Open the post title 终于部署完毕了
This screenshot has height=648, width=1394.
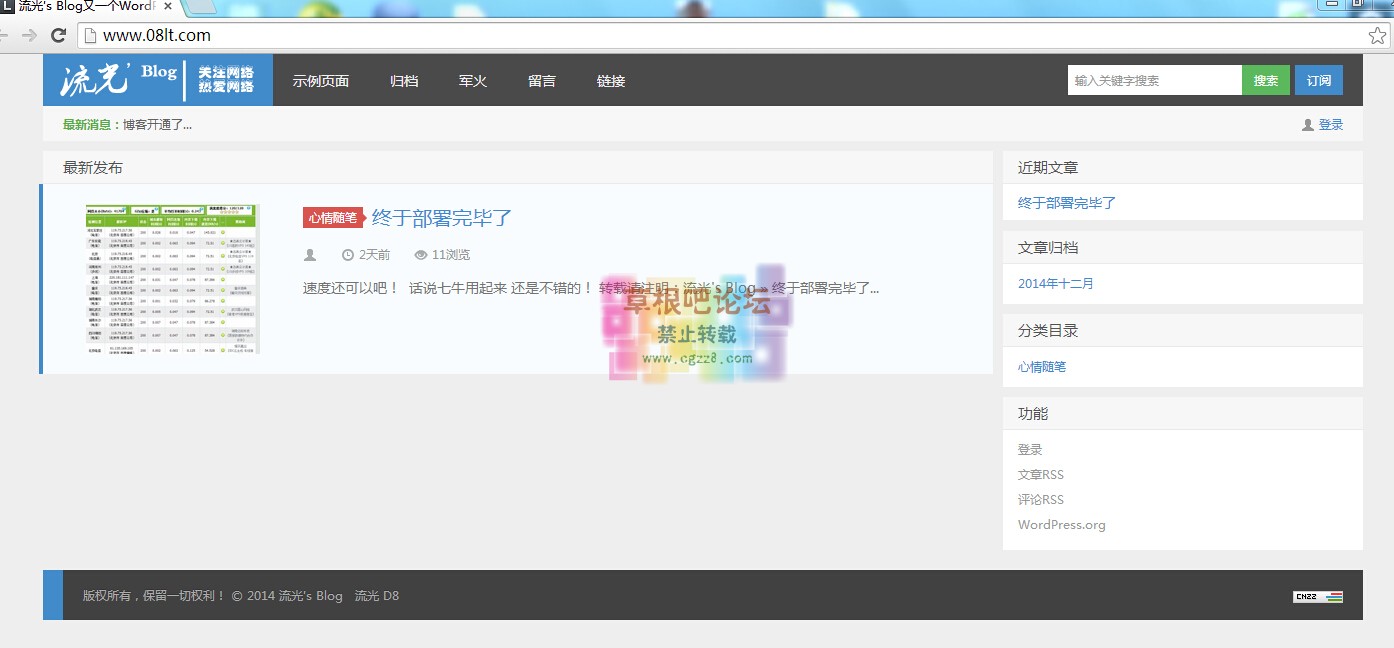coord(441,217)
